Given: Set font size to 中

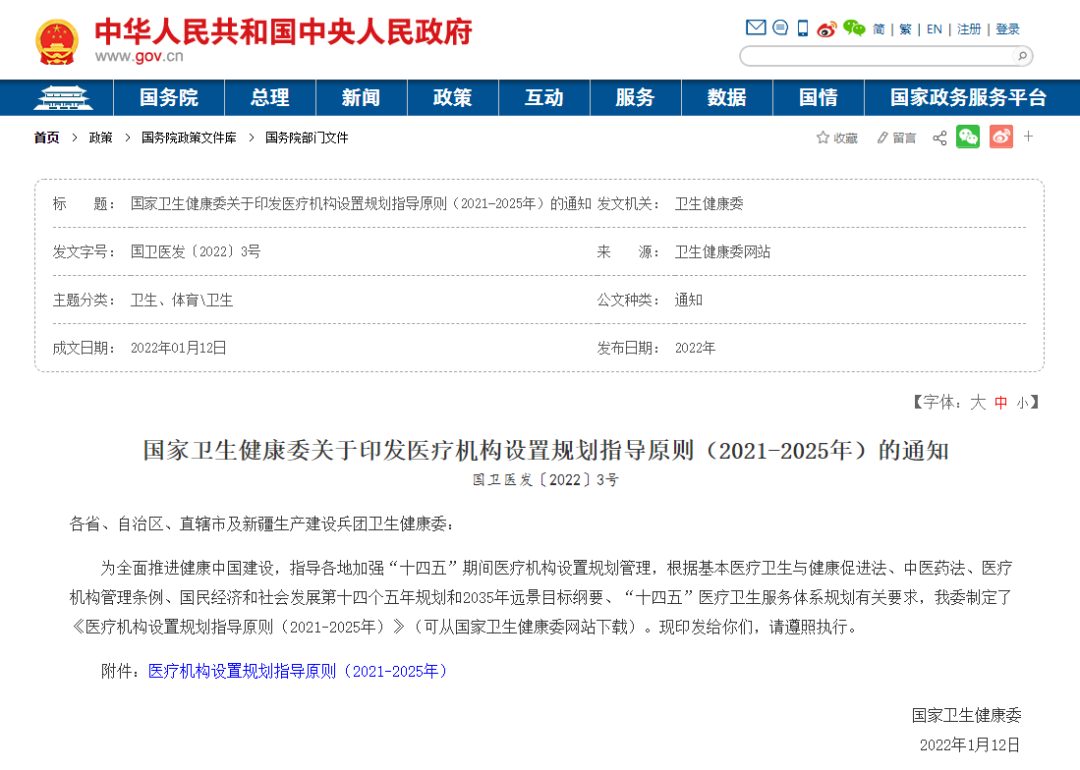Looking at the screenshot, I should point(1001,402).
